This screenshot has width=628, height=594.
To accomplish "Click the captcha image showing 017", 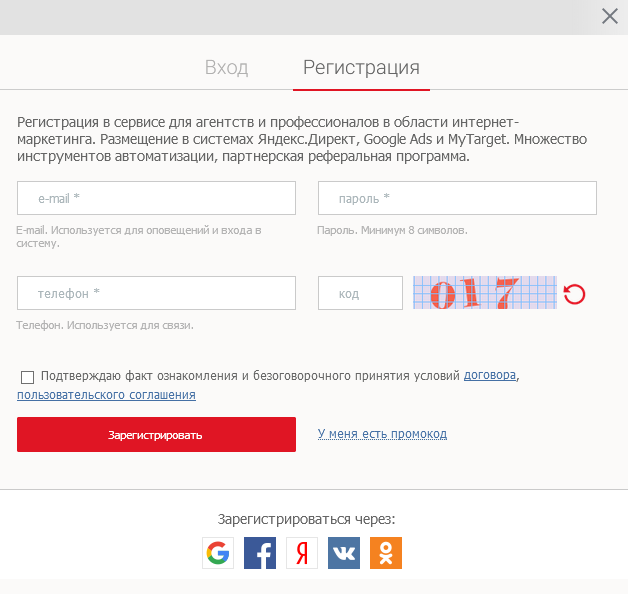I will click(x=485, y=293).
